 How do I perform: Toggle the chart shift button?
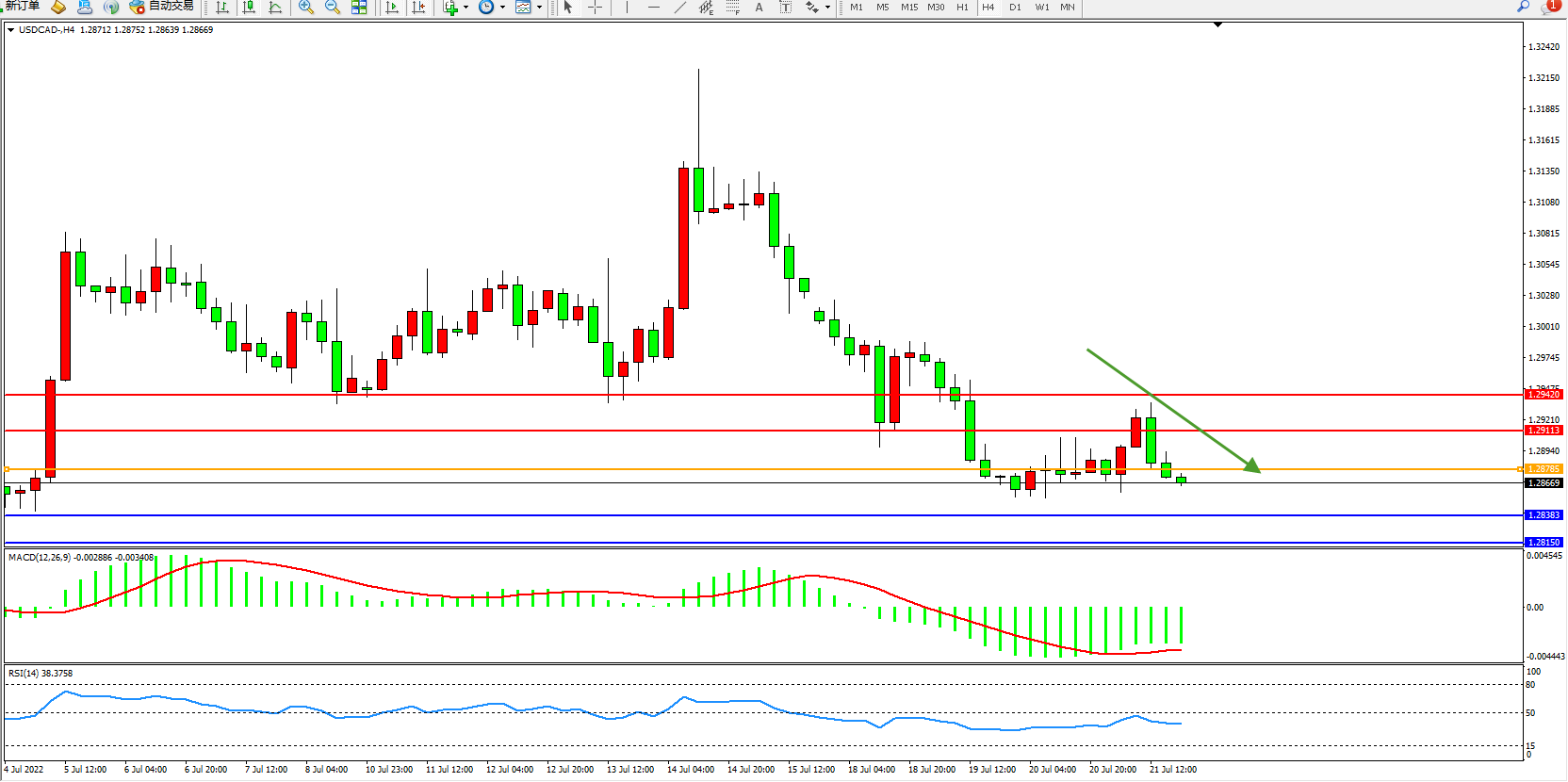pyautogui.click(x=418, y=8)
